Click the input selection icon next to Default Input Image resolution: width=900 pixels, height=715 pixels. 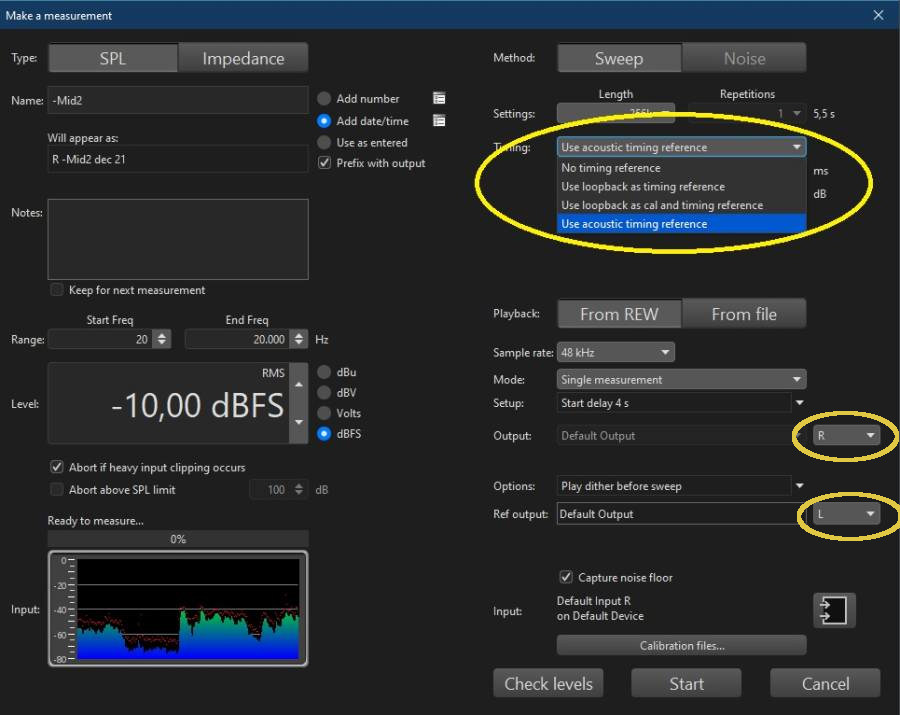pos(834,609)
